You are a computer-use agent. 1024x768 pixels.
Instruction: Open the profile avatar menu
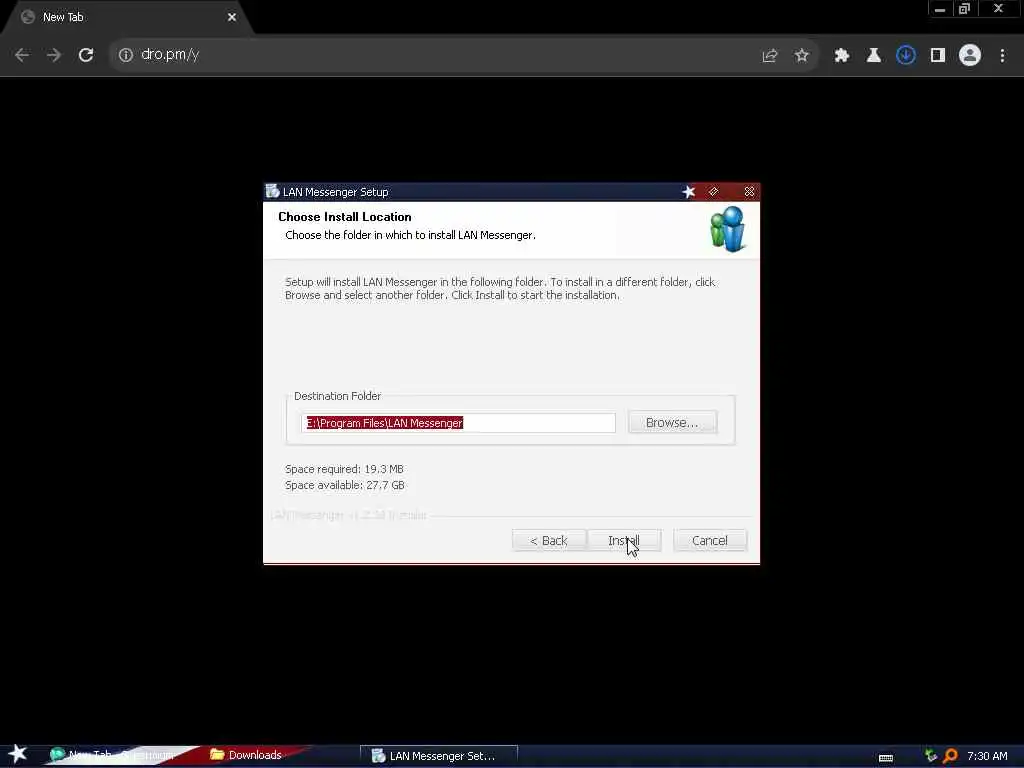(x=970, y=56)
